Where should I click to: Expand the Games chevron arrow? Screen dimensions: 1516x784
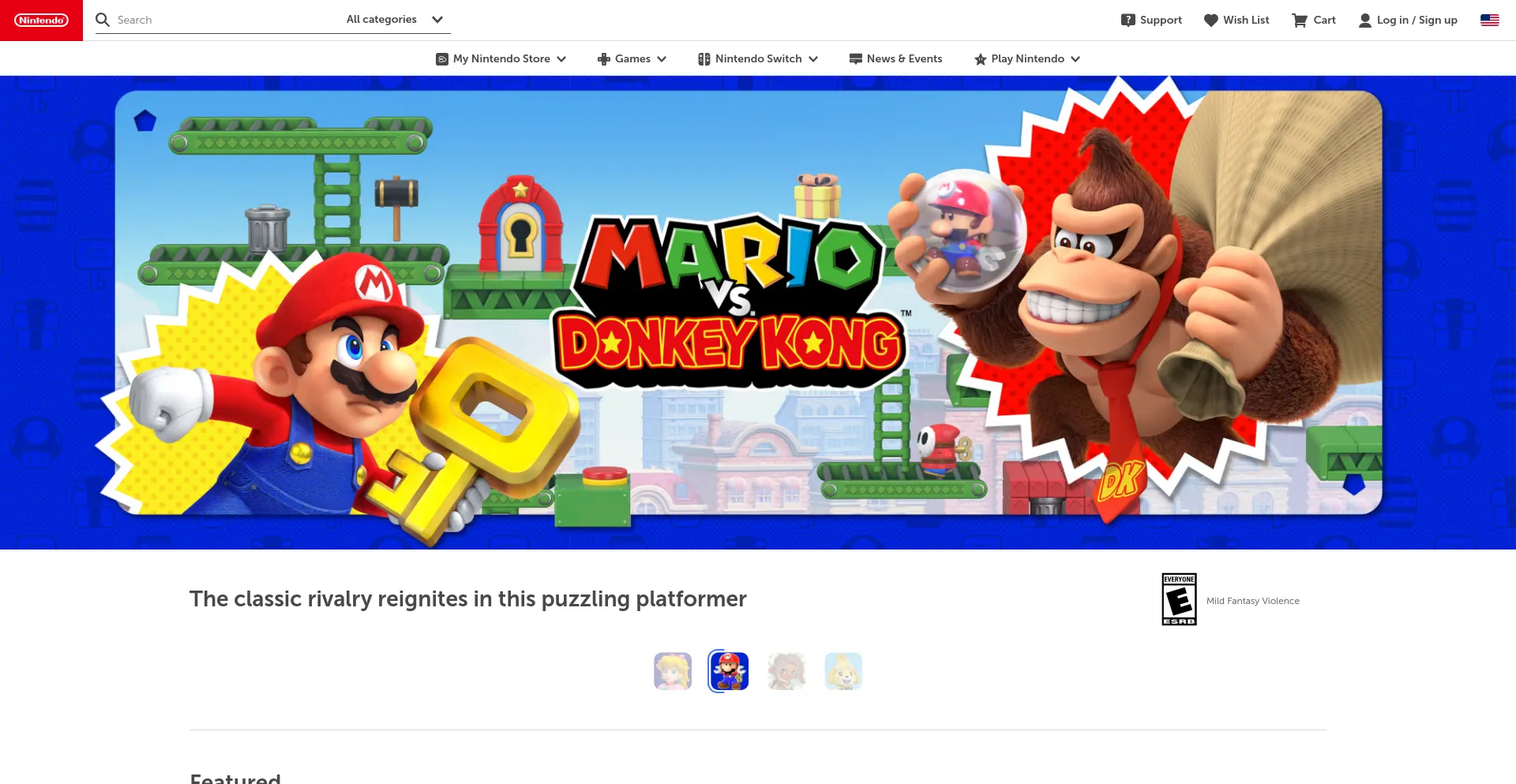(662, 59)
